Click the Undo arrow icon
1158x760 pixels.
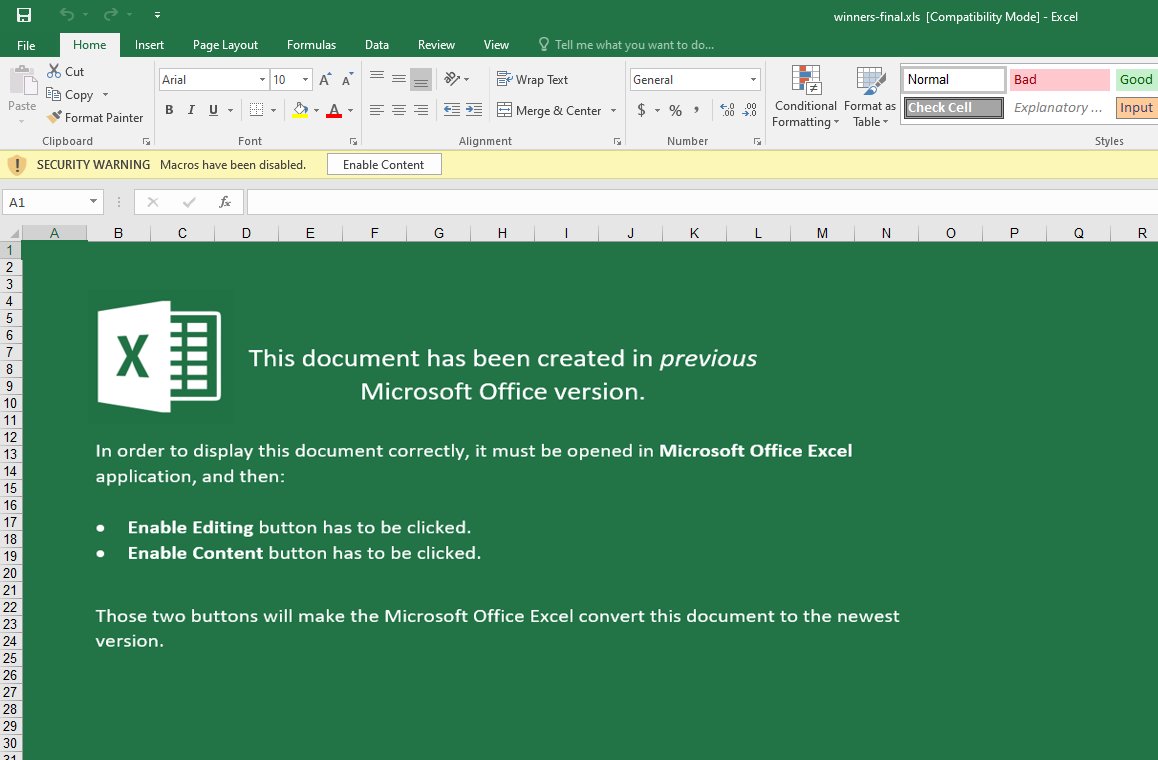(66, 15)
